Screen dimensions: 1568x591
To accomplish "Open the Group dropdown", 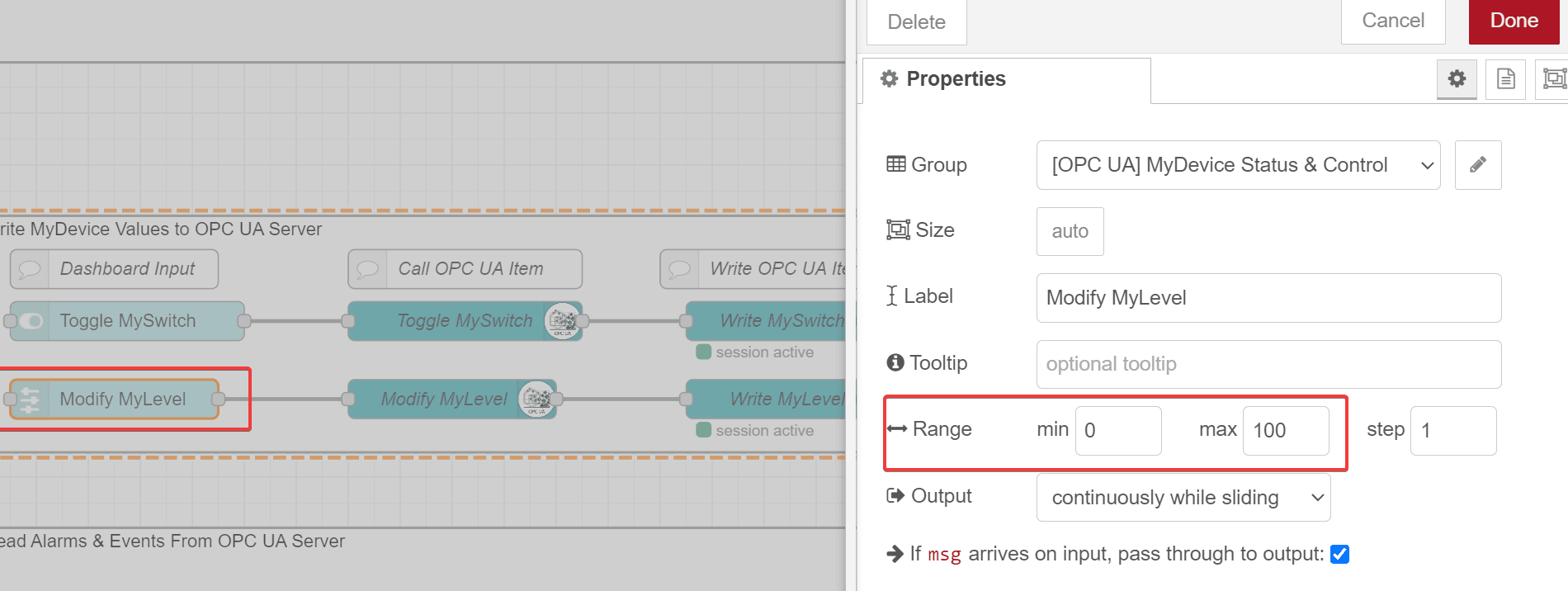I will (1238, 165).
